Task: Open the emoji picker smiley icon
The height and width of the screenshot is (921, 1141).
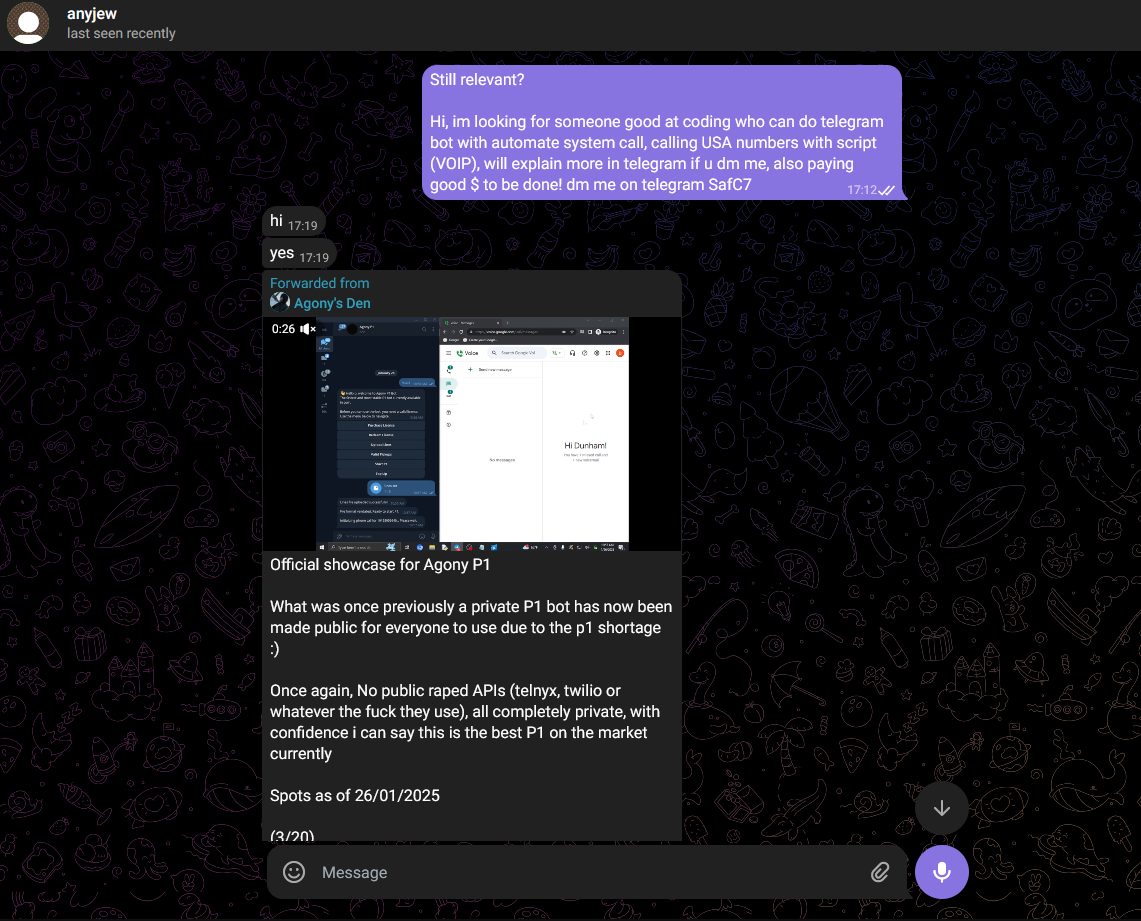Action: 294,872
